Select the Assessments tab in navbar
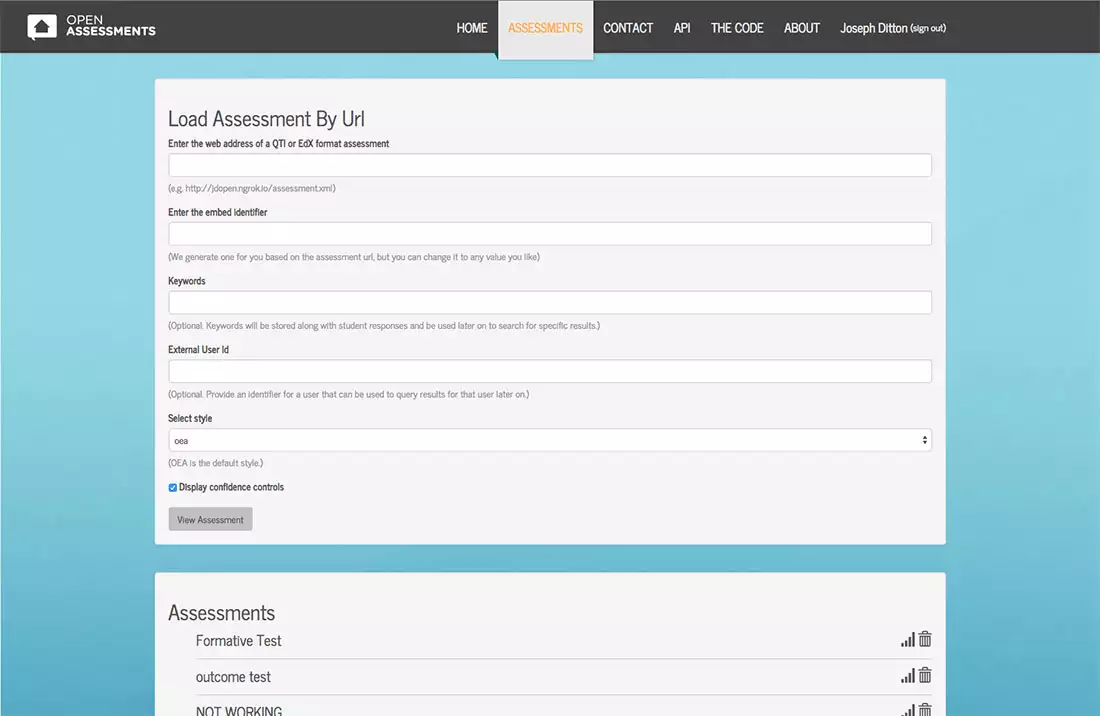 pos(545,28)
